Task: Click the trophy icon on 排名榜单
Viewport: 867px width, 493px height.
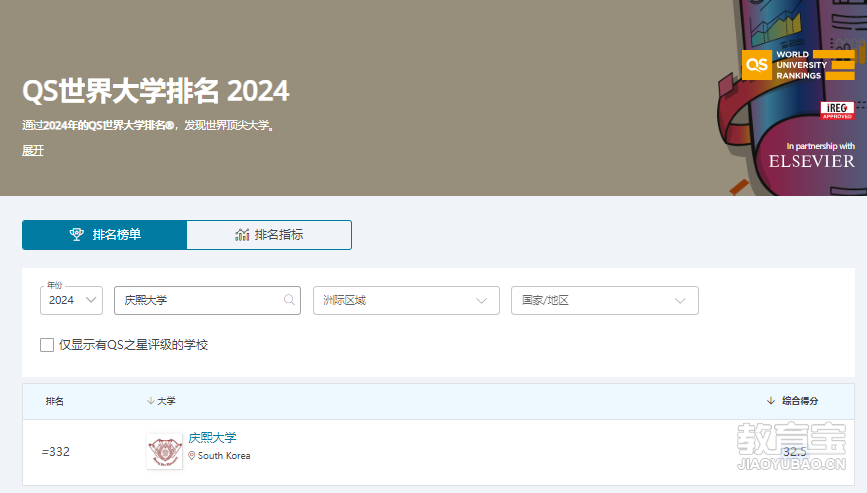Action: coord(76,235)
